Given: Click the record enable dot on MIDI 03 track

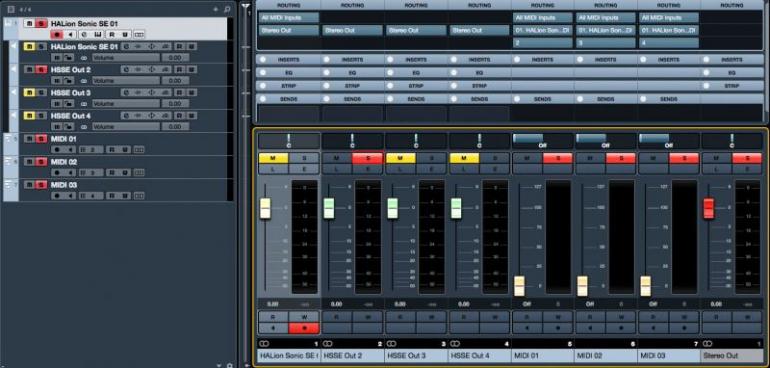Looking at the screenshot, I should click(x=57, y=196).
